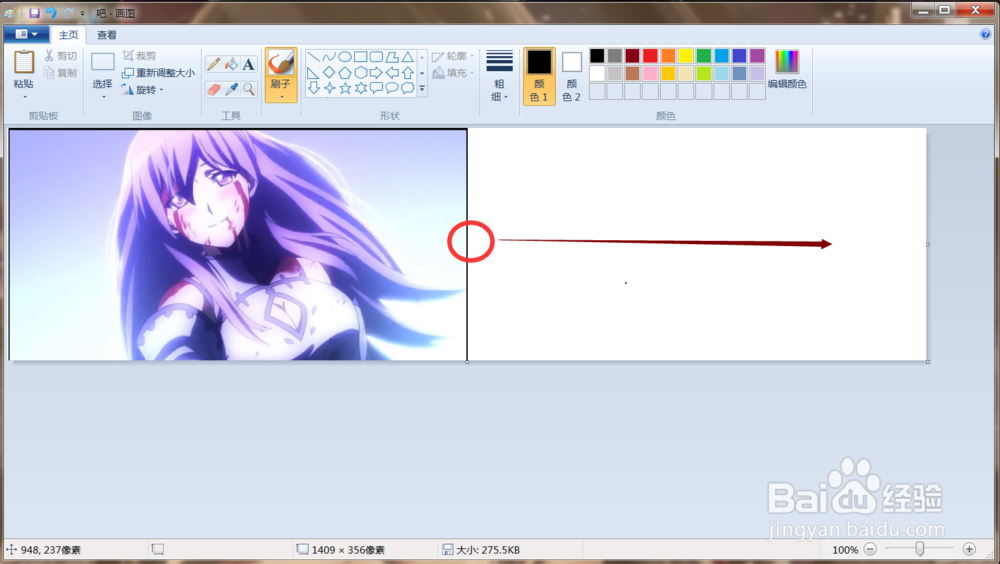
Task: Open the Size (粗细) line thickness dropdown
Action: (499, 75)
